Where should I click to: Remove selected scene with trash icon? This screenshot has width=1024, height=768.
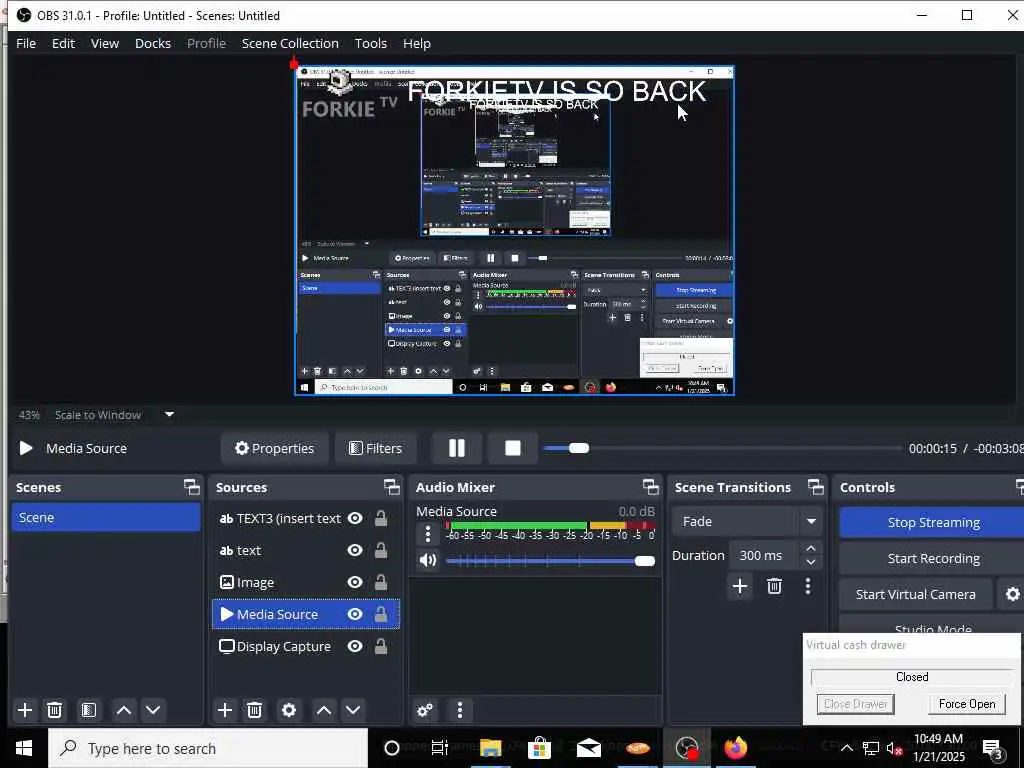coord(55,710)
